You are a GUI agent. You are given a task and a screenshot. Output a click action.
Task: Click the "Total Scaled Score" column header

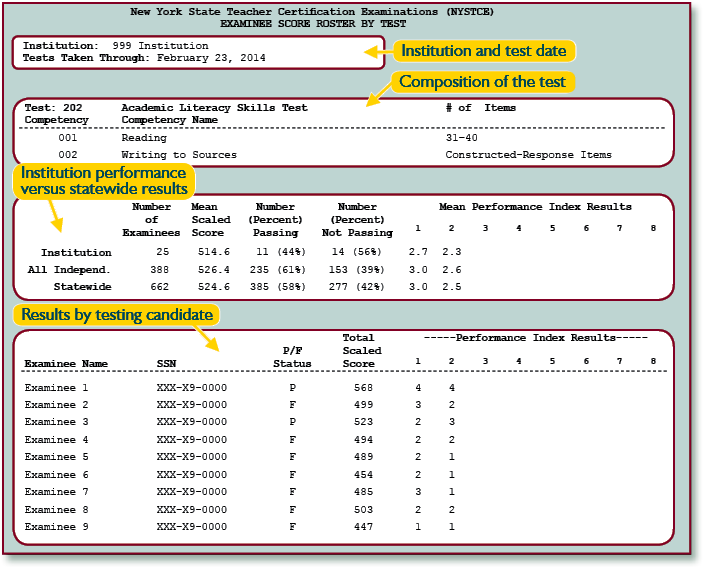[x=361, y=350]
